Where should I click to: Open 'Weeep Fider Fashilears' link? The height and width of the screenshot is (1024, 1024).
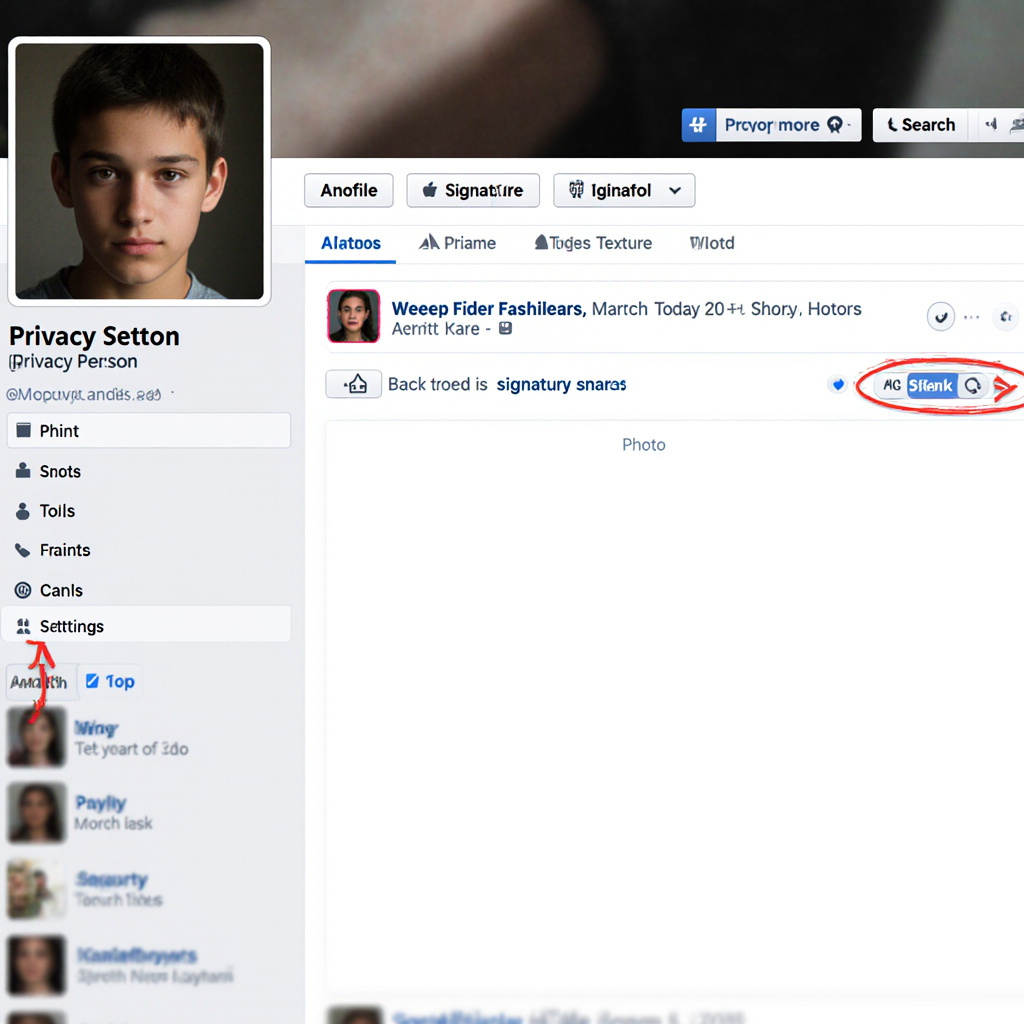coord(488,308)
